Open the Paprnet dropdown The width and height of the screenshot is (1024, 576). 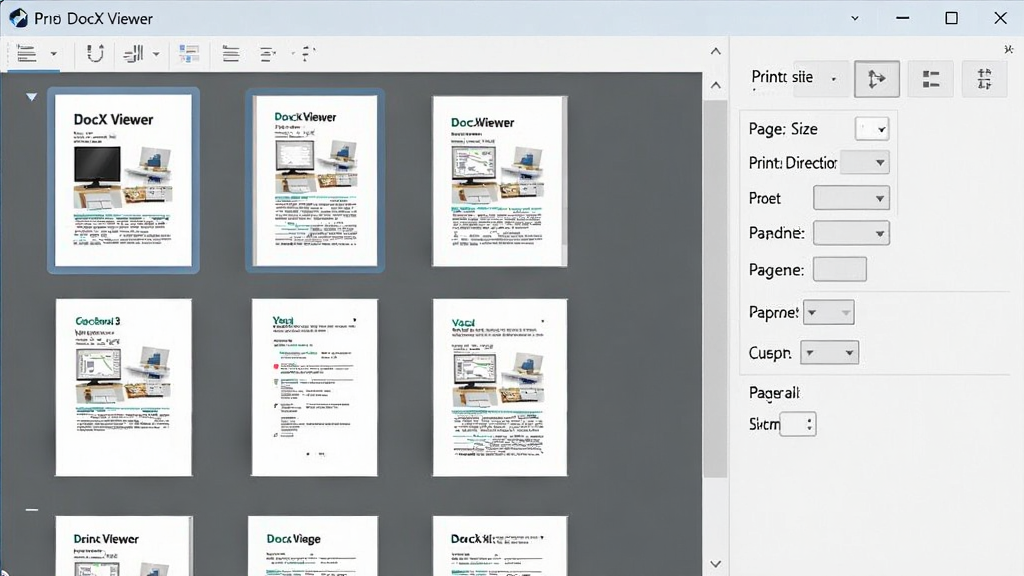click(829, 313)
